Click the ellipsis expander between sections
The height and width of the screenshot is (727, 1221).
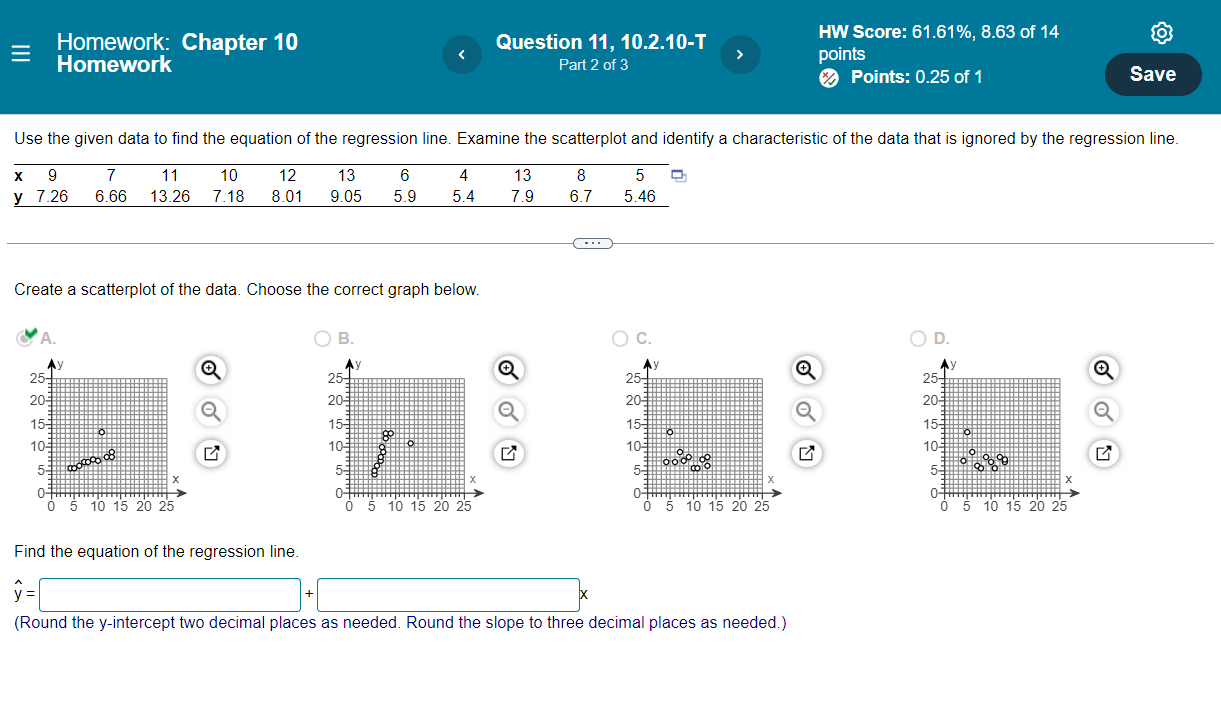click(x=593, y=242)
